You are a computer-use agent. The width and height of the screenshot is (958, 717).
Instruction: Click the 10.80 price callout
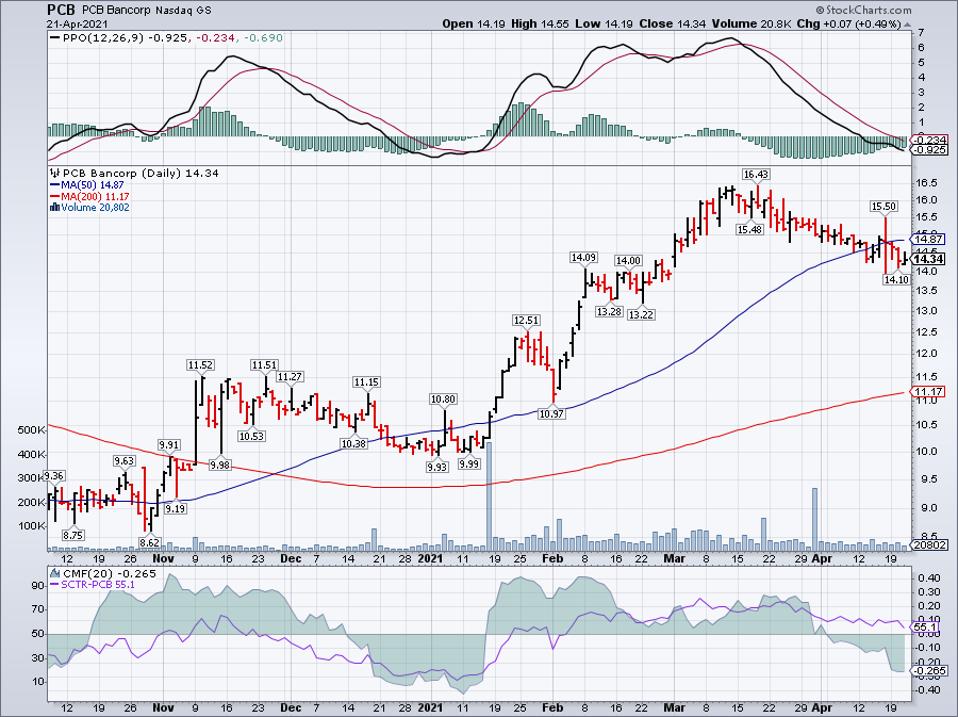(x=443, y=399)
